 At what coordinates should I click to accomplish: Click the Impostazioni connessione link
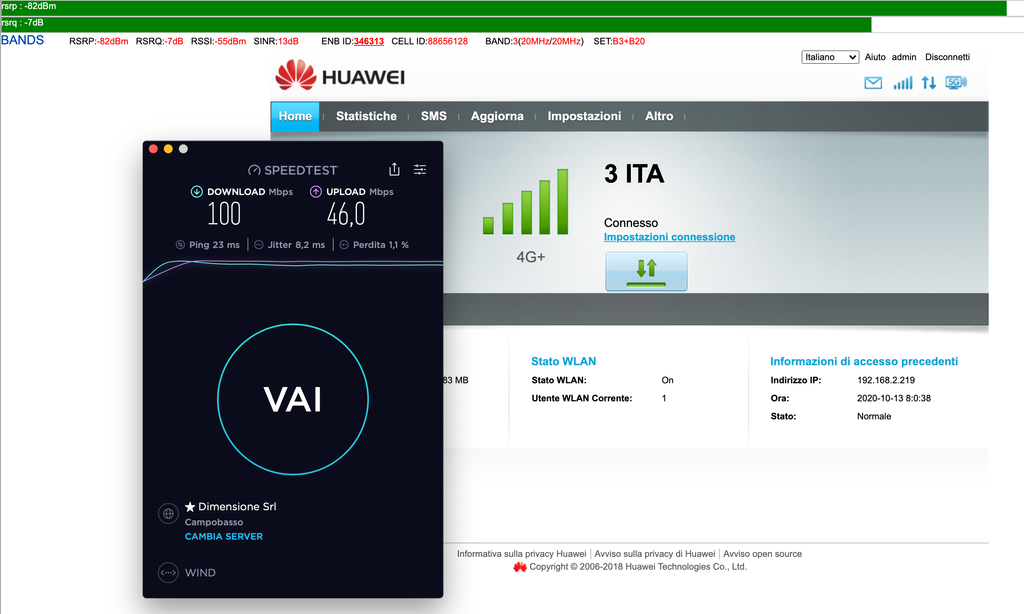(669, 237)
